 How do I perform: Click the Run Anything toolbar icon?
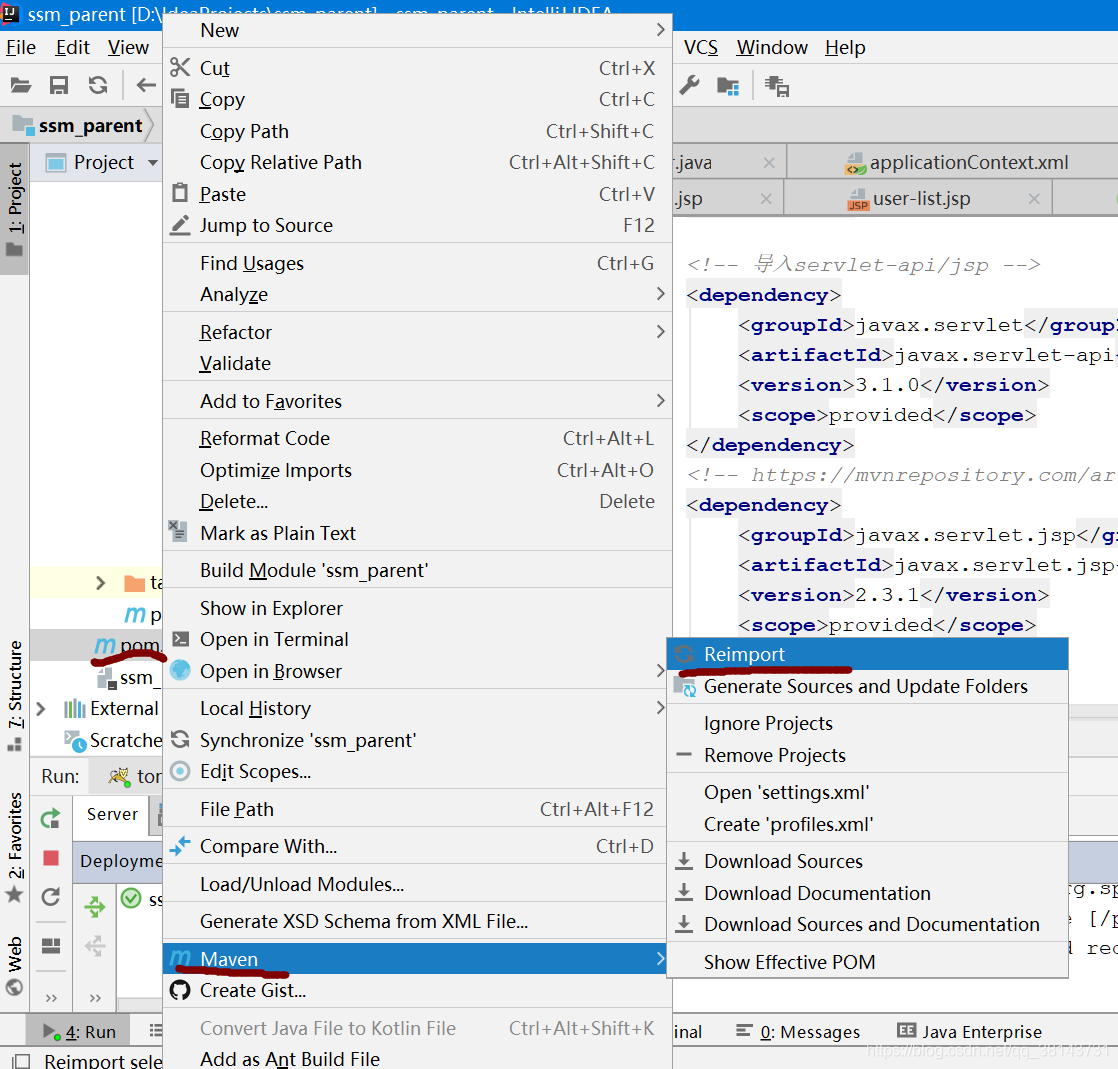(777, 86)
